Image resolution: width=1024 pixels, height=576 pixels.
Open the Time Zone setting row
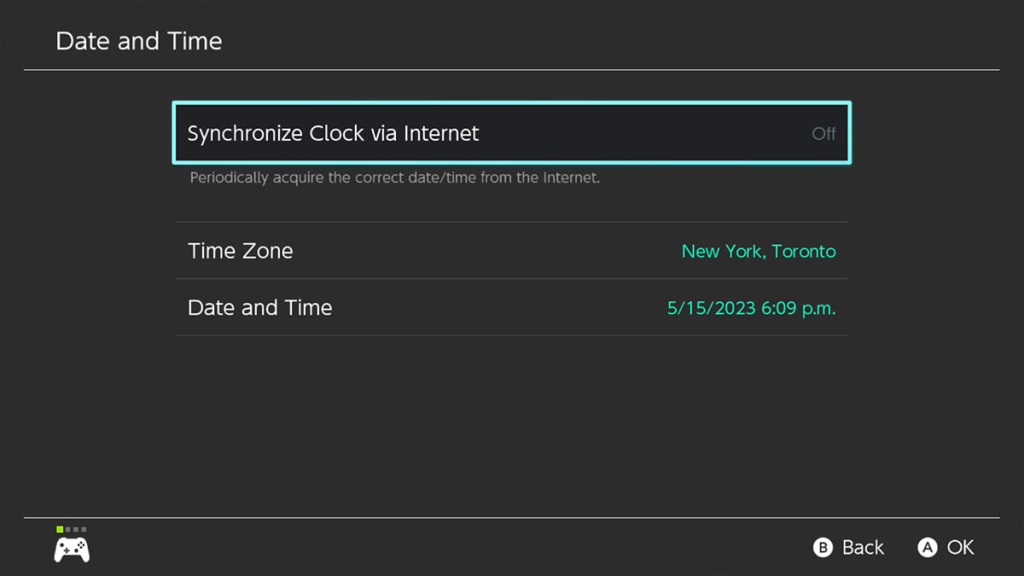point(511,251)
